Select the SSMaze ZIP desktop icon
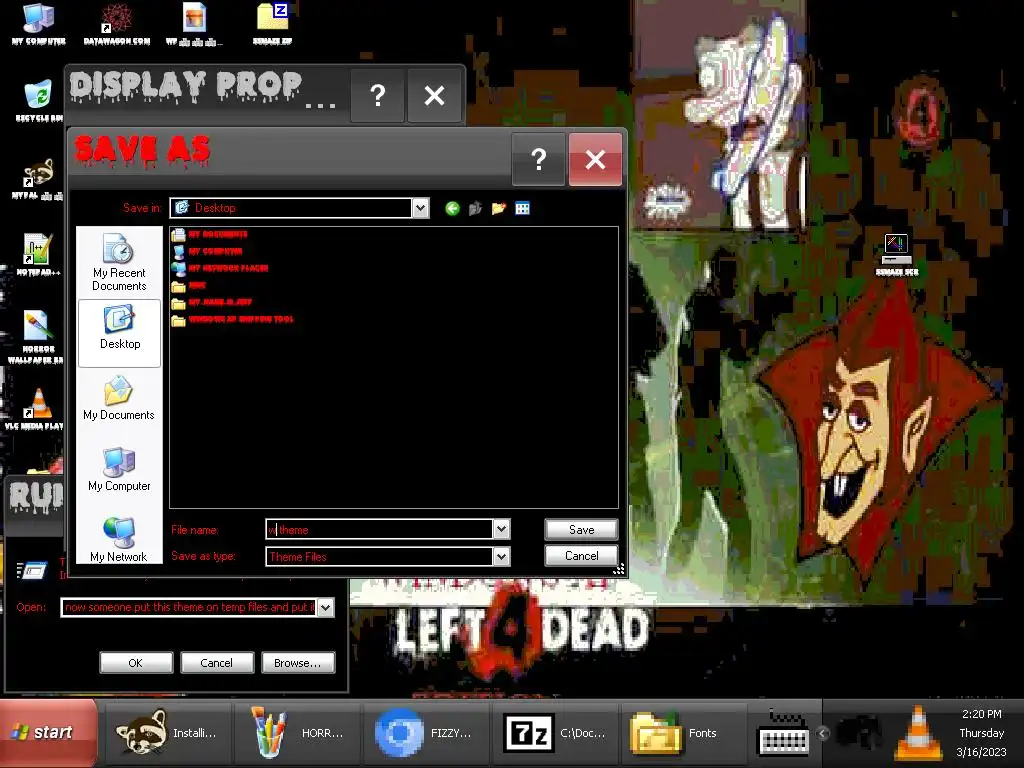 273,25
